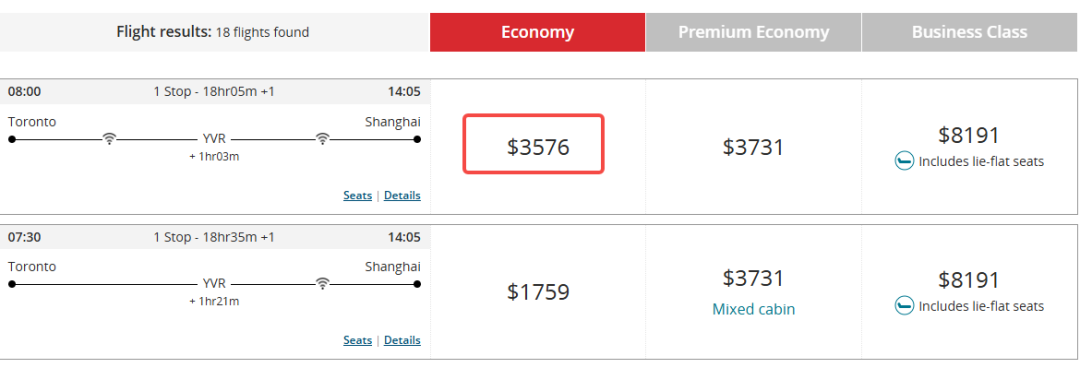This screenshot has height=368, width=1080.
Task: Click lie-flat seat icon in second flight row
Action: (x=904, y=306)
